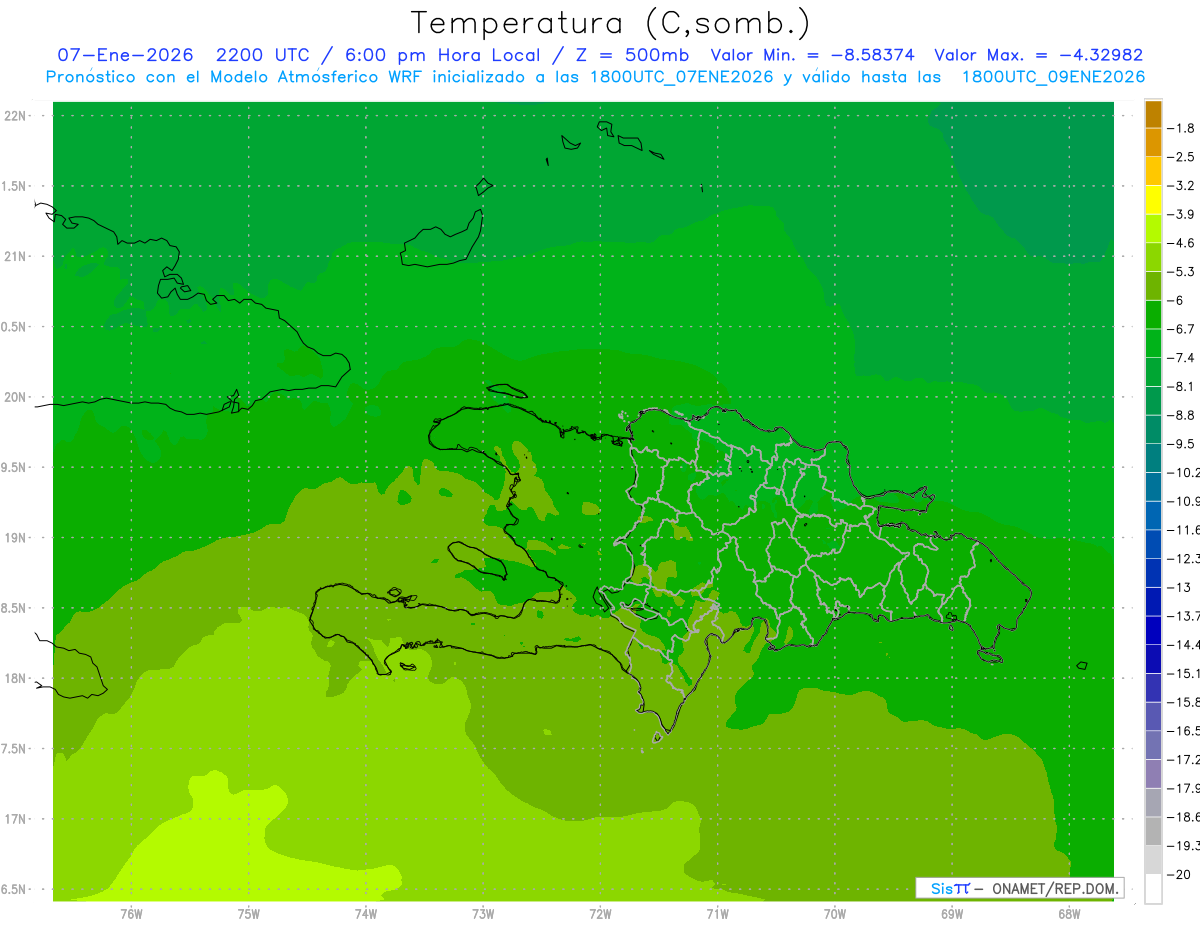Click the "-20" color bar value
The image size is (1200, 927).
pos(1180,875)
